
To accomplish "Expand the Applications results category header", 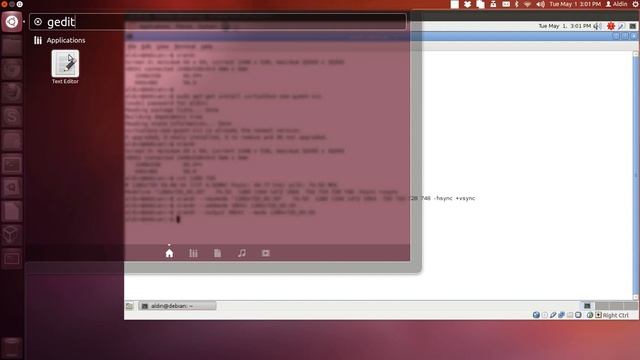I will coord(60,40).
